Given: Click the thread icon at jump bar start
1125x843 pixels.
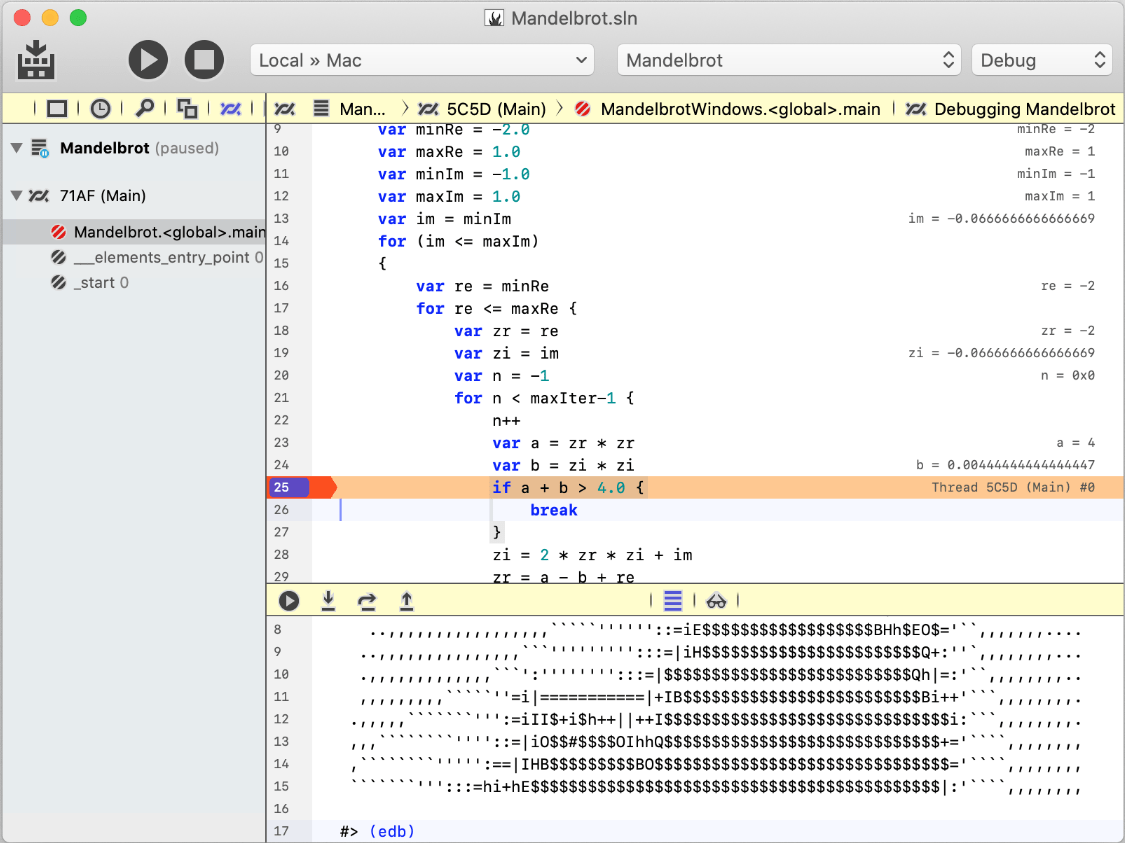Looking at the screenshot, I should pos(285,109).
